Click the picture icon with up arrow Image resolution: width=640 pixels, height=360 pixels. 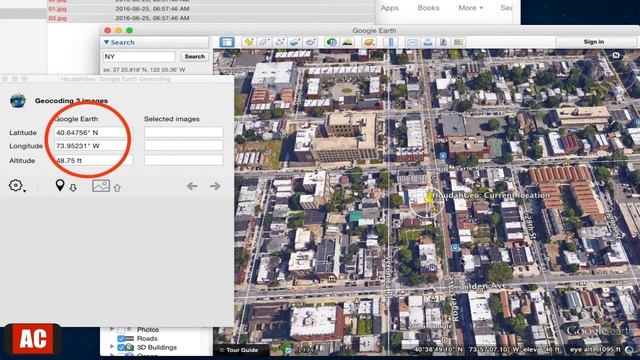106,186
